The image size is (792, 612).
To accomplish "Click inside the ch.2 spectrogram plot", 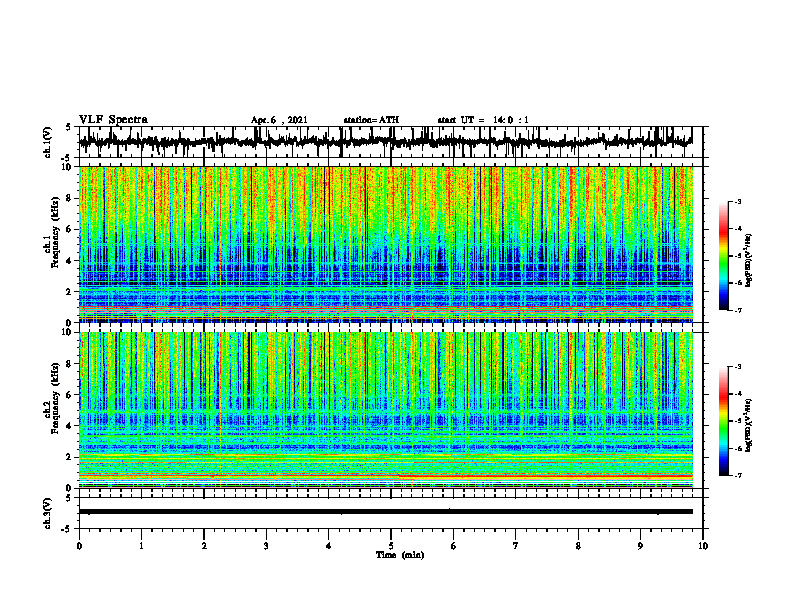I will [x=385, y=410].
